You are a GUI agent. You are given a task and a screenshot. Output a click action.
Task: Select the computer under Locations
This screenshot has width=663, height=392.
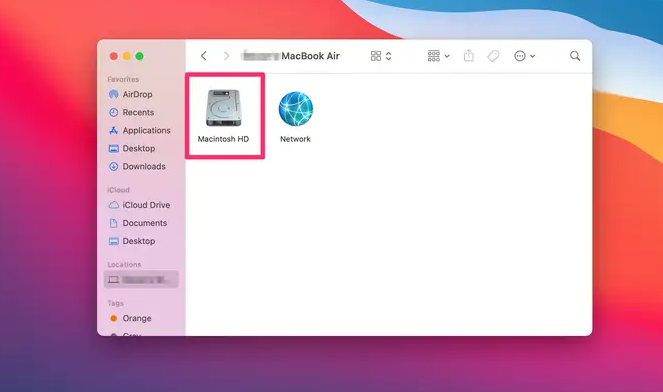click(x=141, y=280)
